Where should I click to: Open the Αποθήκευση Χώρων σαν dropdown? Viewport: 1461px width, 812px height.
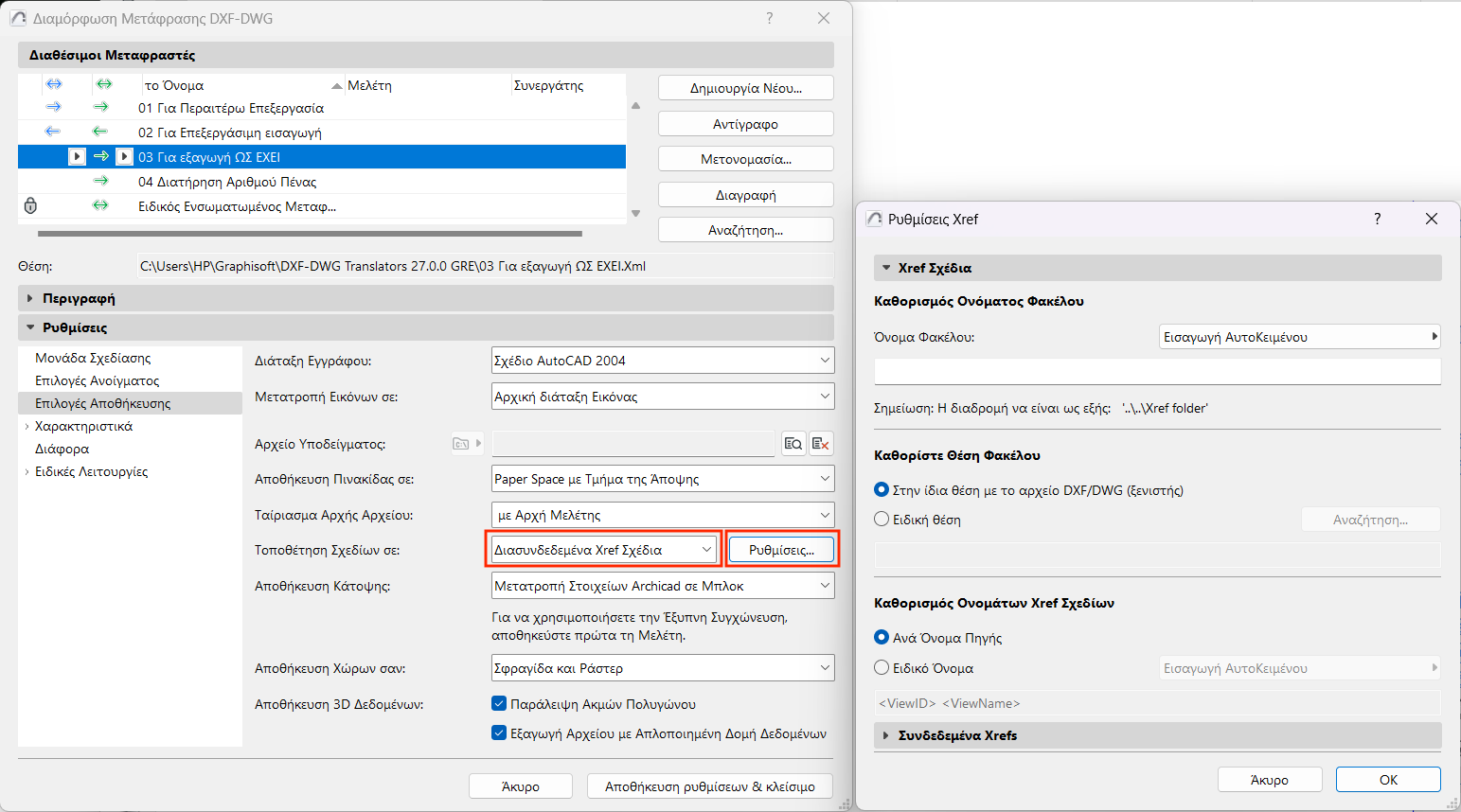(663, 668)
